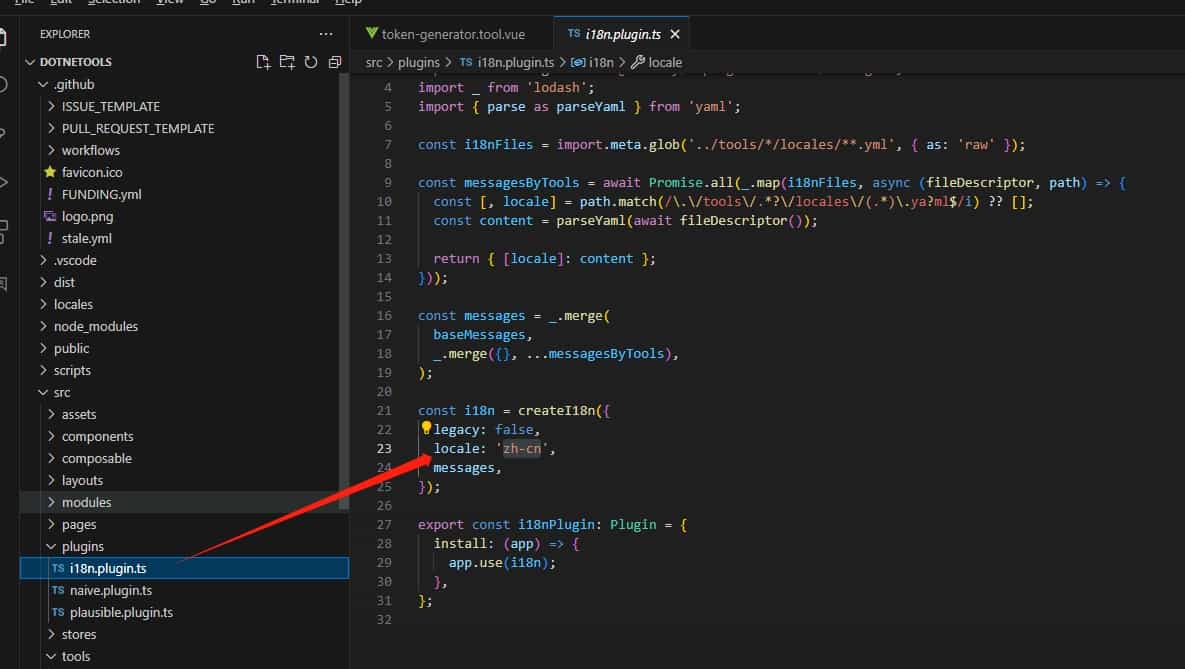Close the i18n.plugin.ts editor tab
Screen dimensions: 1185x669
(x=676, y=32)
